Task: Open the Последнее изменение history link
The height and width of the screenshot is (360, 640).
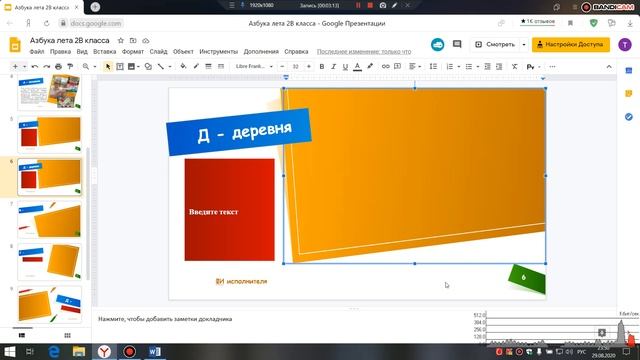Action: click(364, 52)
